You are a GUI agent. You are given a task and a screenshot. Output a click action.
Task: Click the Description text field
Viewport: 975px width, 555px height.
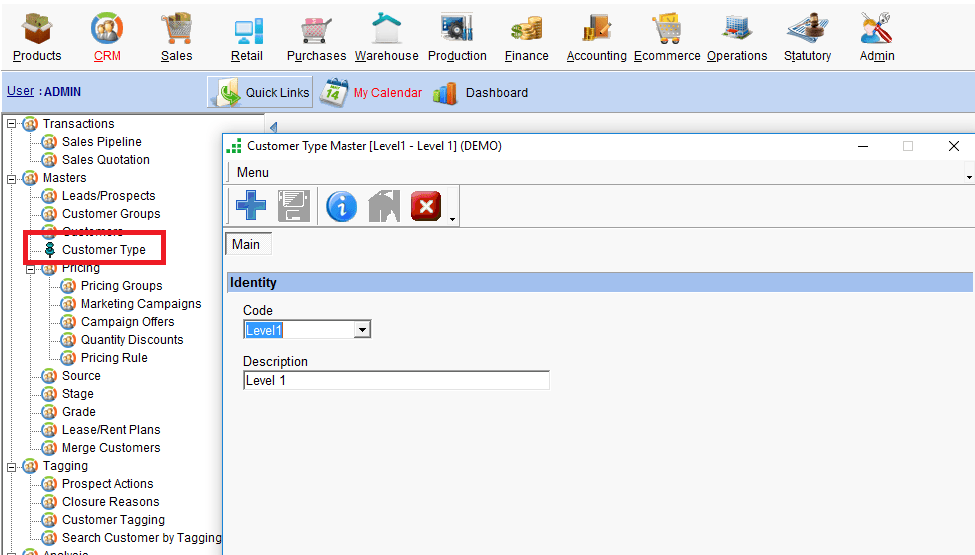[x=396, y=381]
